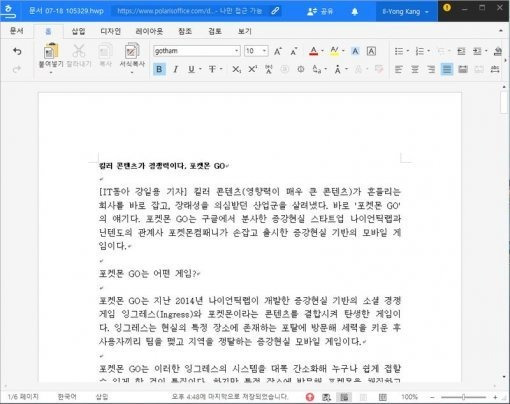Click the 100% zoom level
The image size is (510, 404).
click(x=409, y=397)
